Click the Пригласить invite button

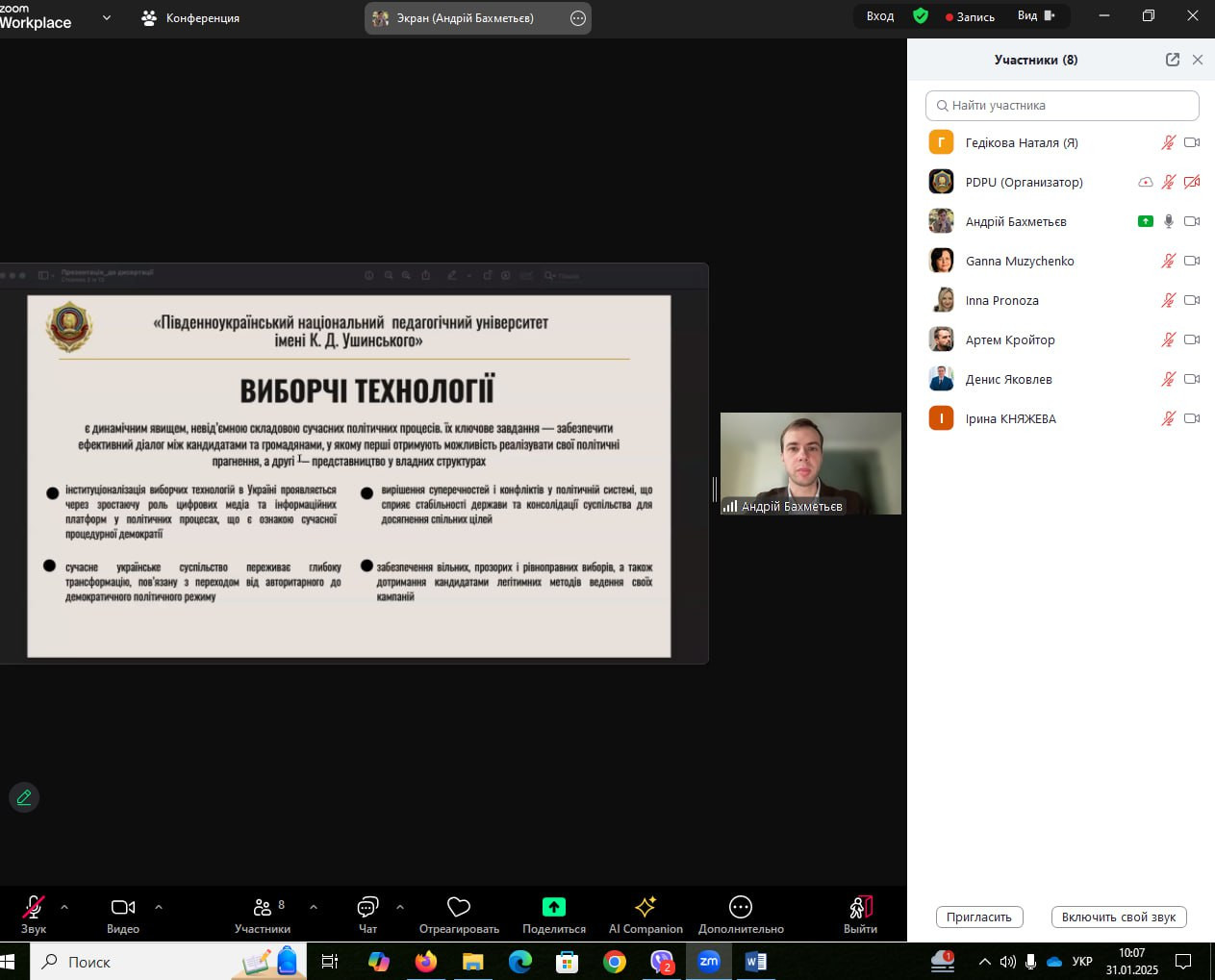[x=979, y=917]
